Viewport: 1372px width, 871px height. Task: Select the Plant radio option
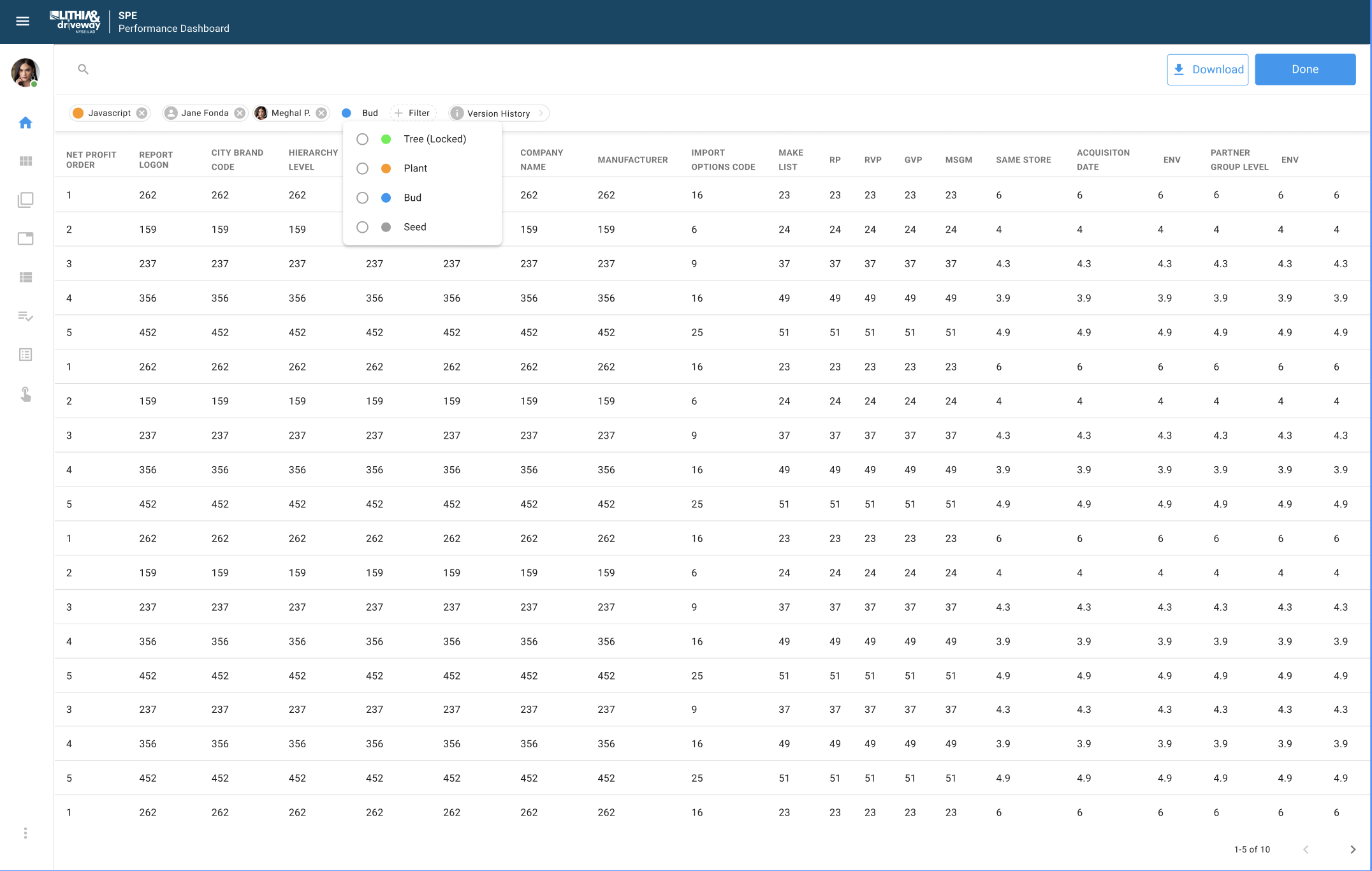(362, 168)
